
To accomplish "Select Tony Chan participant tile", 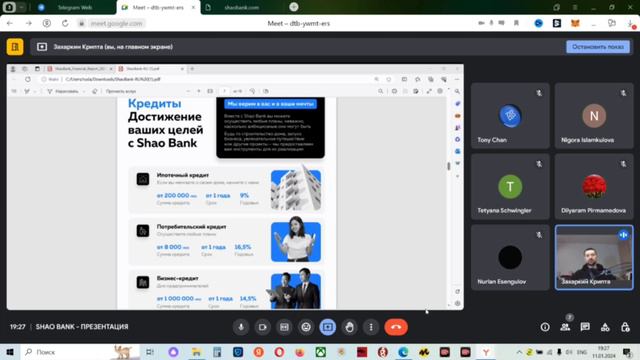I will (510, 116).
